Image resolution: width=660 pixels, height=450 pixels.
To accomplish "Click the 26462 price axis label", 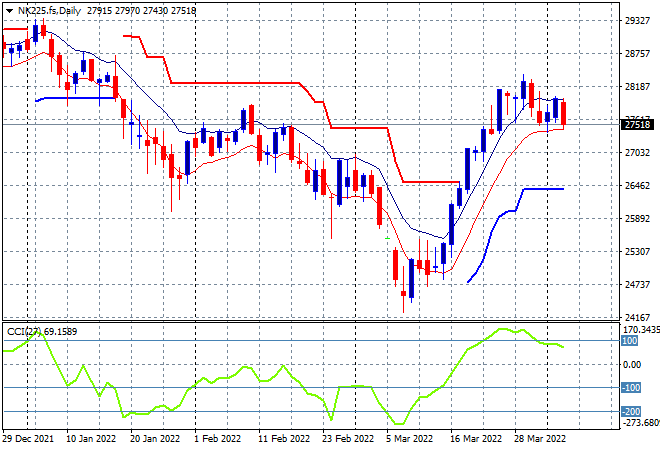I will tap(637, 185).
